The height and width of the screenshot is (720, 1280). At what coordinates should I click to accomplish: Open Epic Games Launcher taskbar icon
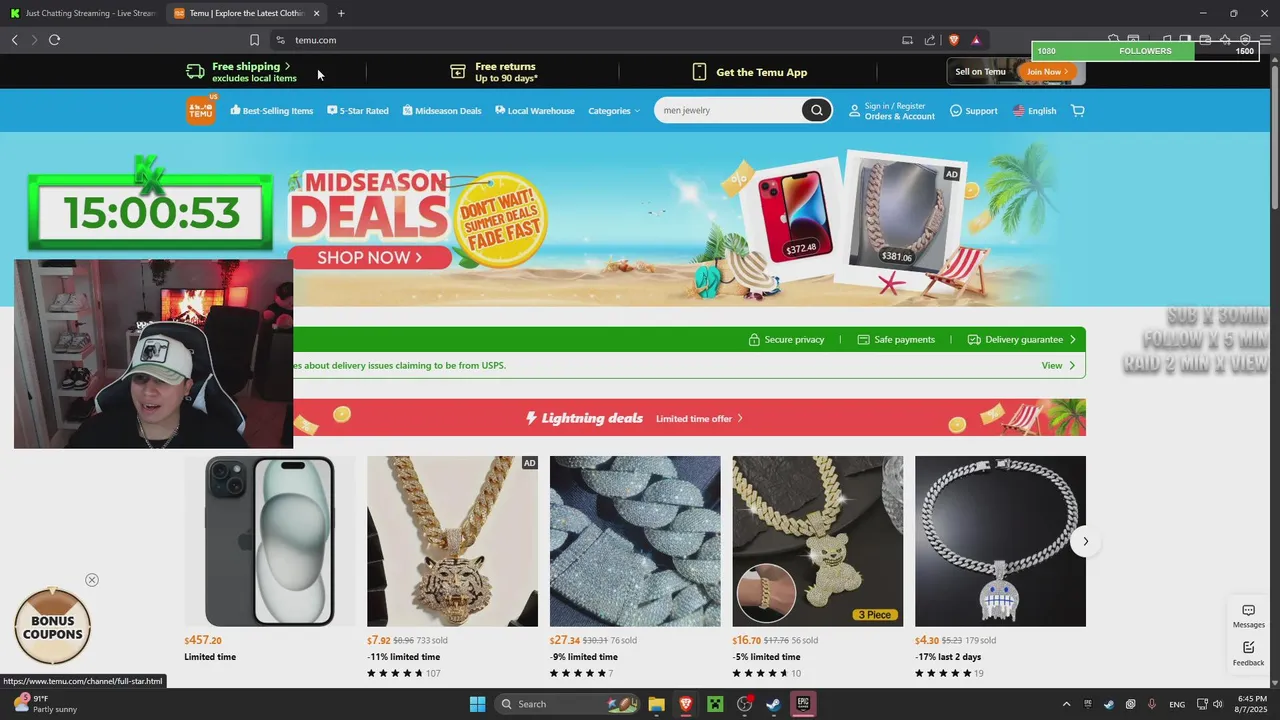coord(803,704)
